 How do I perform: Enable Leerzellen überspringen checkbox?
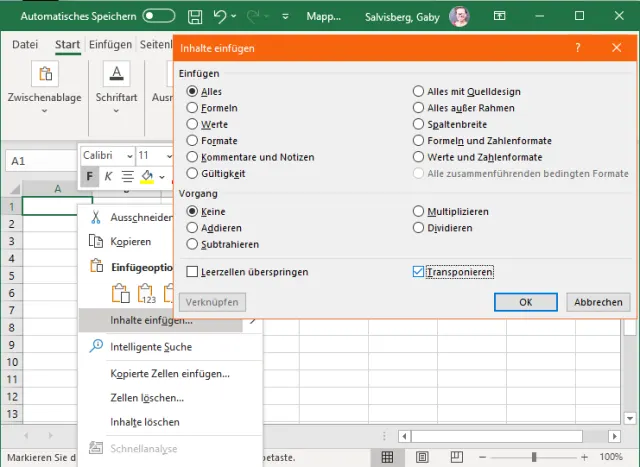193,271
